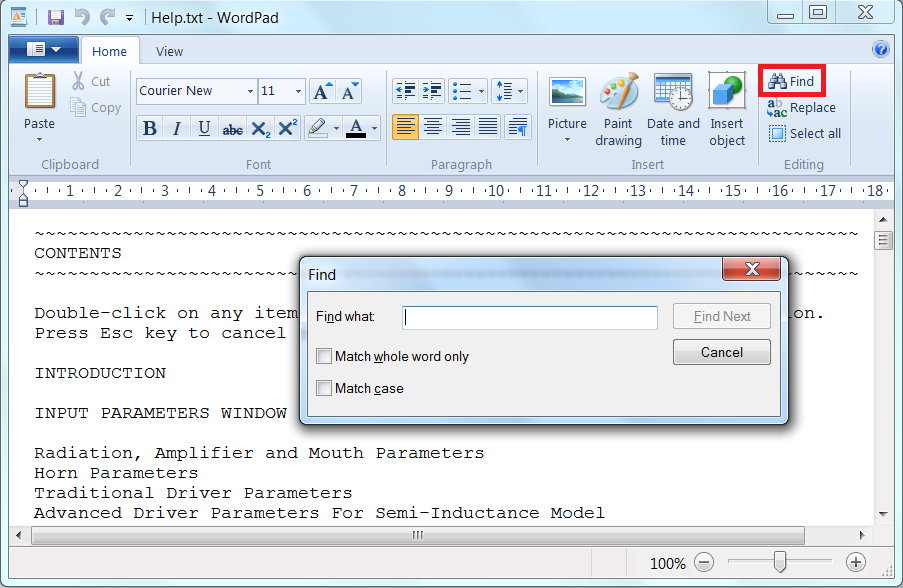Expand the text color dropdown arrow
The image size is (903, 588).
(374, 128)
